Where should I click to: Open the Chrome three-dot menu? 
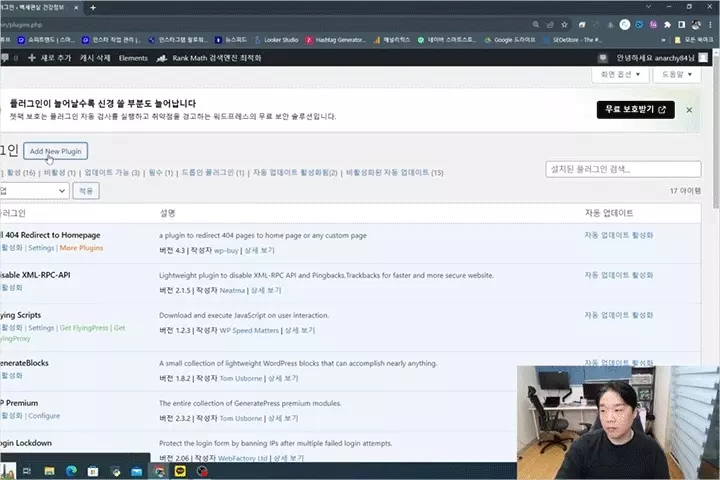pos(710,25)
